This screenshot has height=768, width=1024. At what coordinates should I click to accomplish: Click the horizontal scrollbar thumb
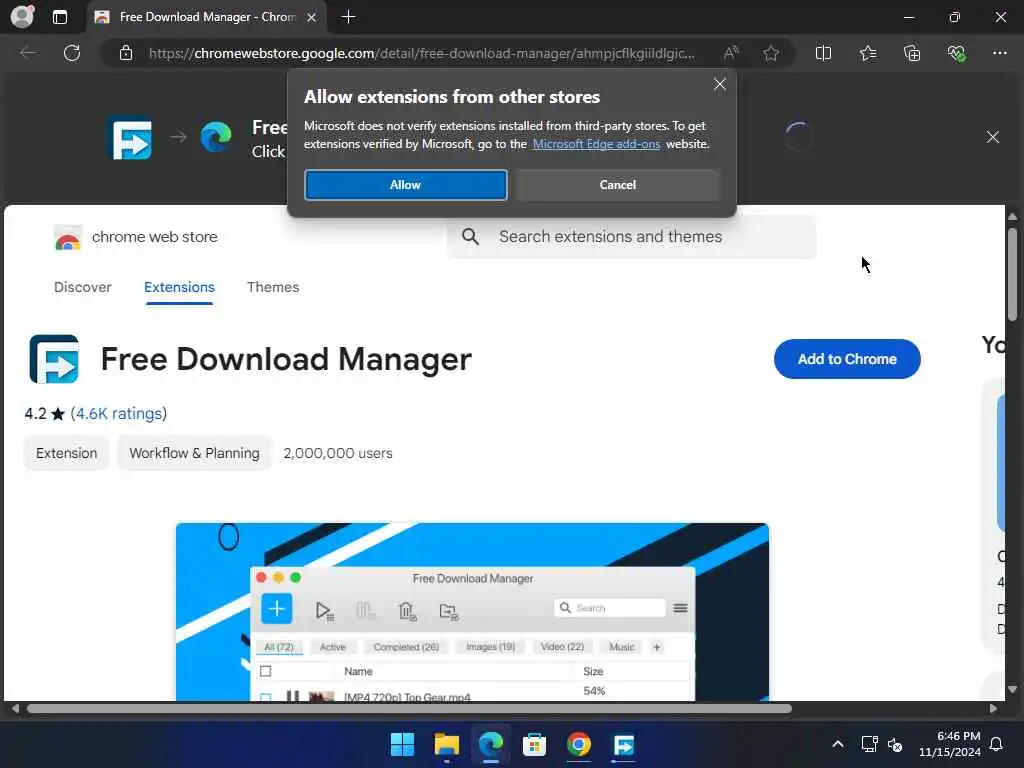click(409, 709)
